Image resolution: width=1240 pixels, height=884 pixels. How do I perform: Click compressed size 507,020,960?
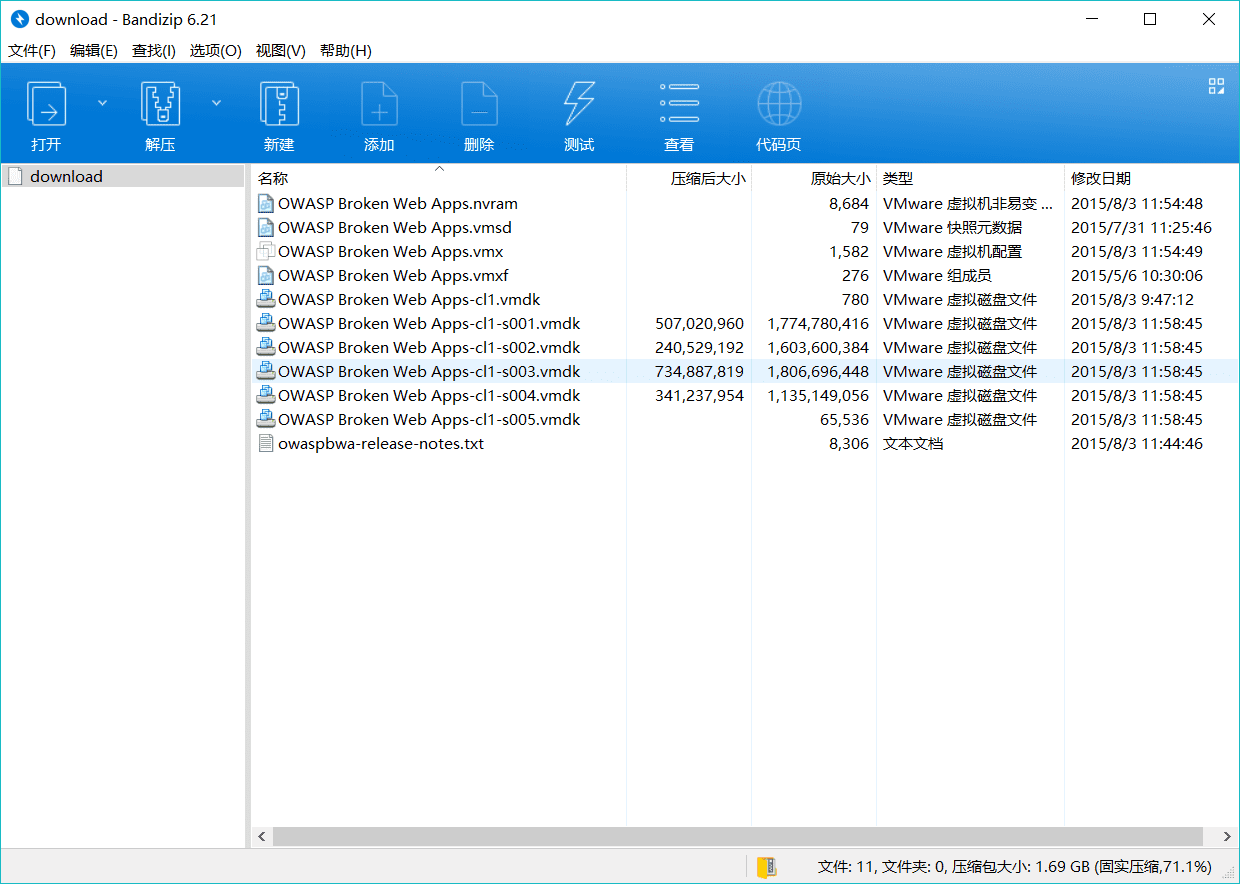coord(700,323)
